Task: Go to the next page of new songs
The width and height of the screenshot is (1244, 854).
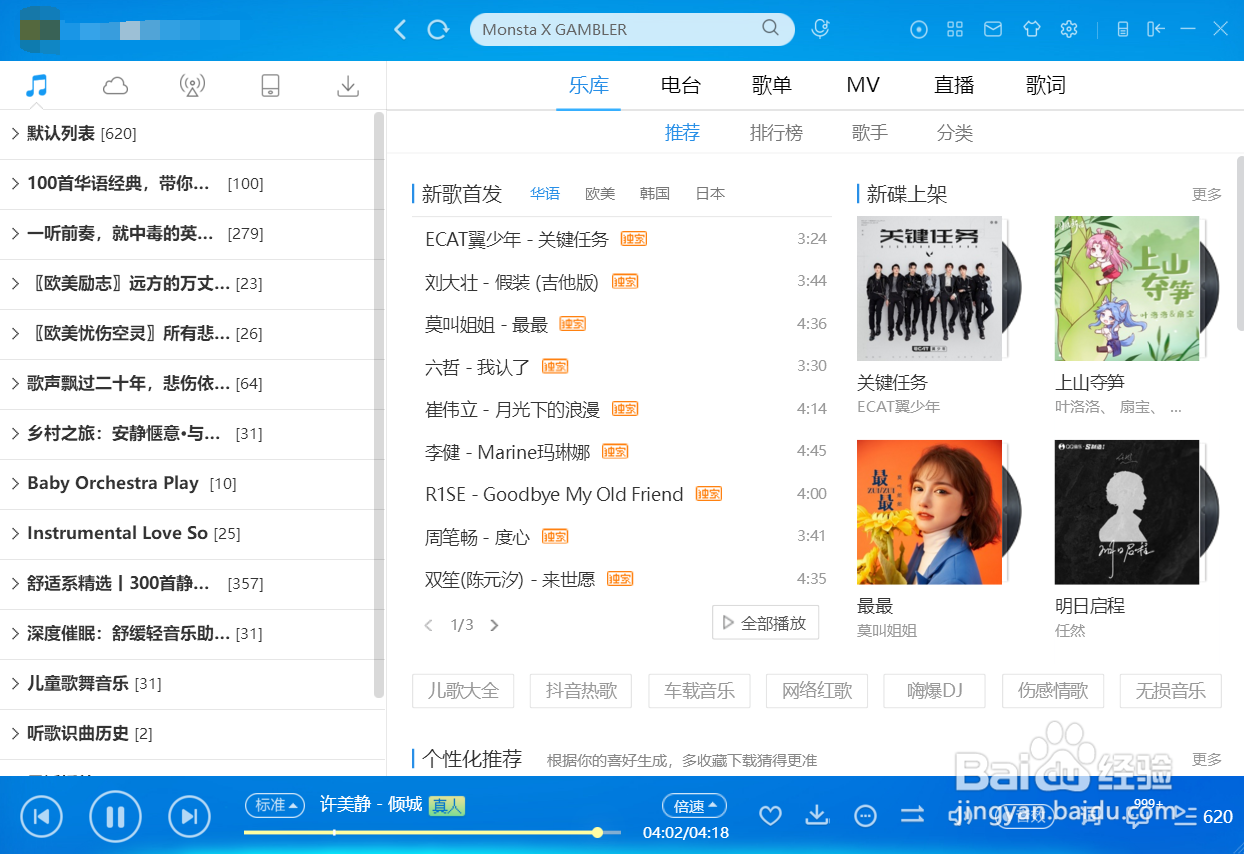Action: [x=494, y=625]
